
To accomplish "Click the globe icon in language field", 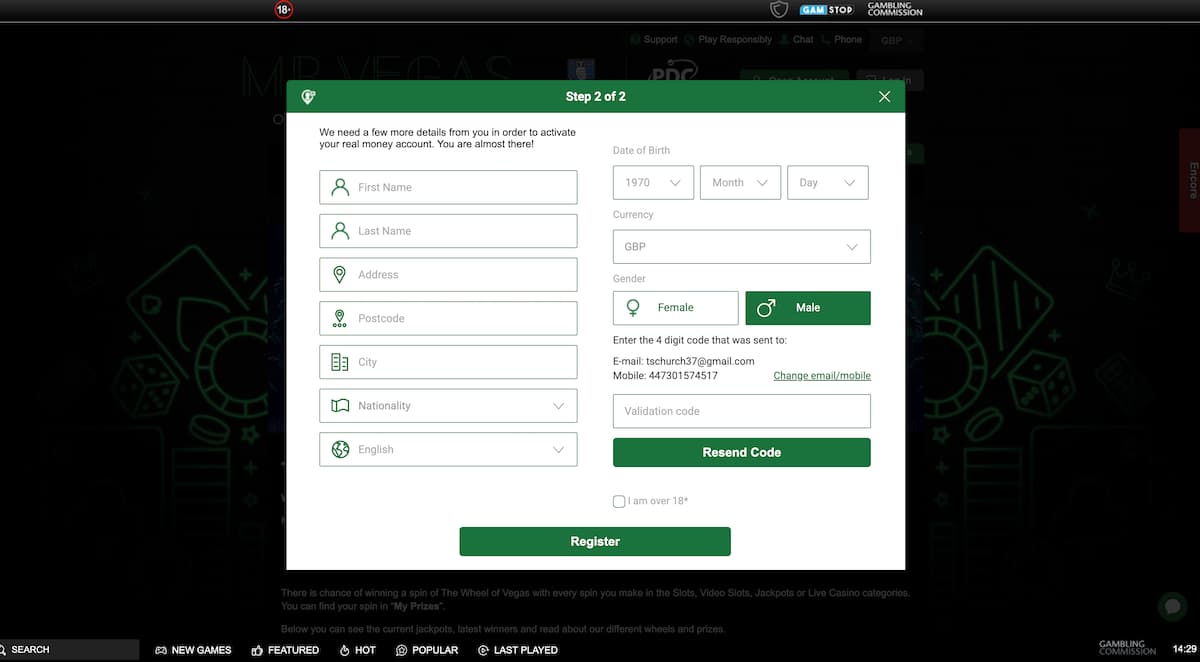I will tap(340, 449).
